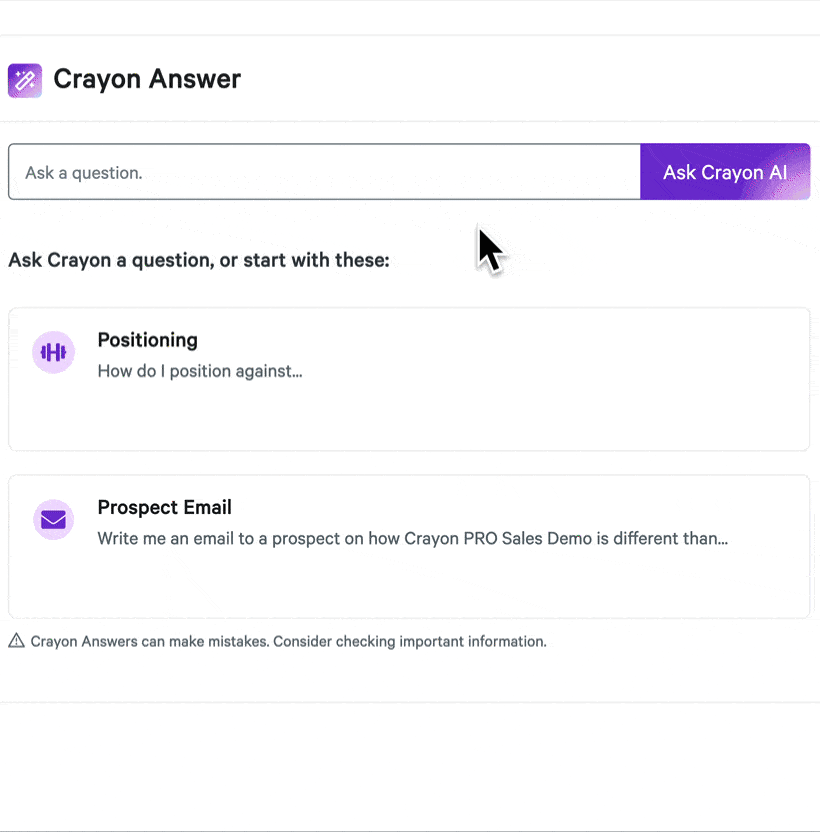Screen dimensions: 820x832
Task: Select the Prospect Email suggestion title
Action: click(x=164, y=507)
